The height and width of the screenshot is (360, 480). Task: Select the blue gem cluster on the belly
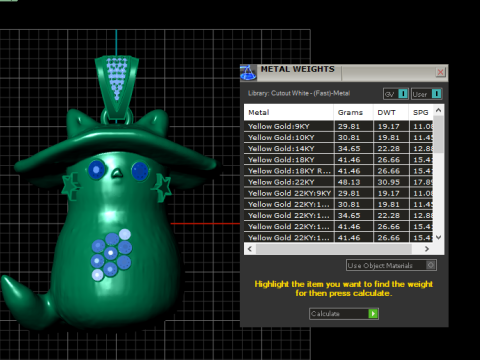pyautogui.click(x=112, y=255)
